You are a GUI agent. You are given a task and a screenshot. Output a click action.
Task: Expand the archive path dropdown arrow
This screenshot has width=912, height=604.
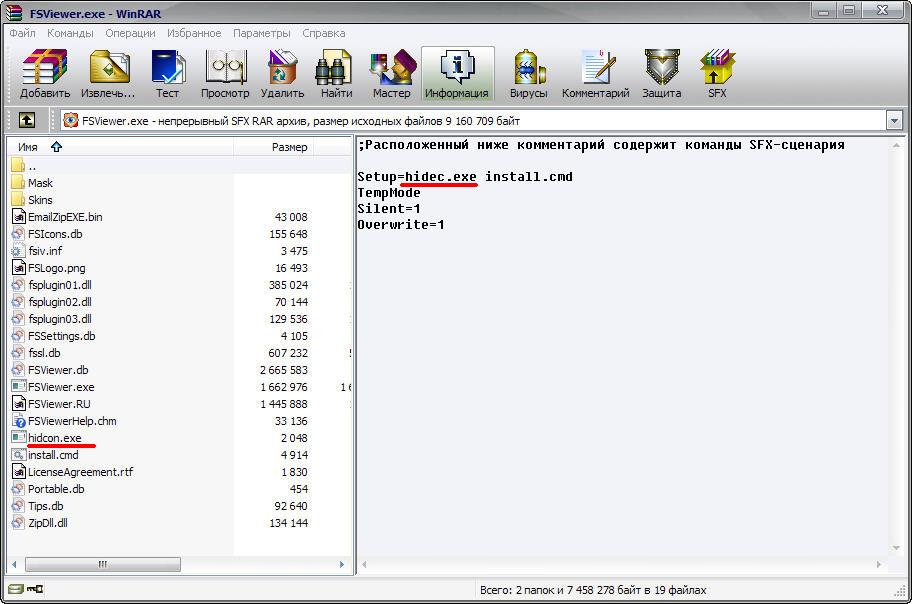(894, 121)
